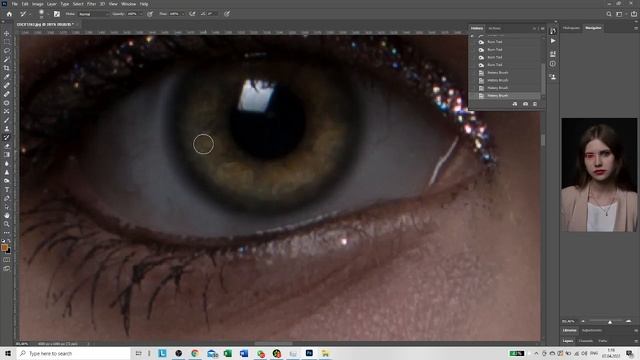Viewport: 640px width, 360px height.
Task: Select the Rectangular Marquee tool
Action: (x=7, y=42)
